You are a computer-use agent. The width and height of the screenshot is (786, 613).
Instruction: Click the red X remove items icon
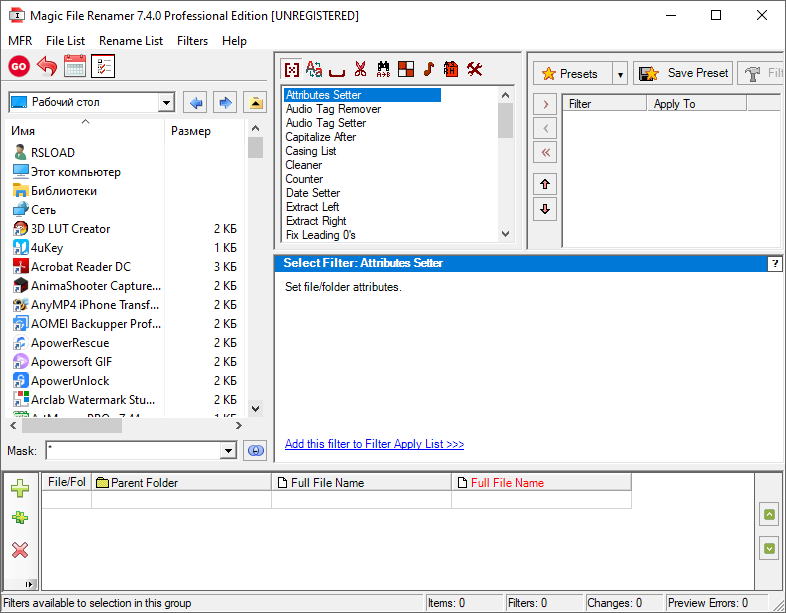(20, 550)
